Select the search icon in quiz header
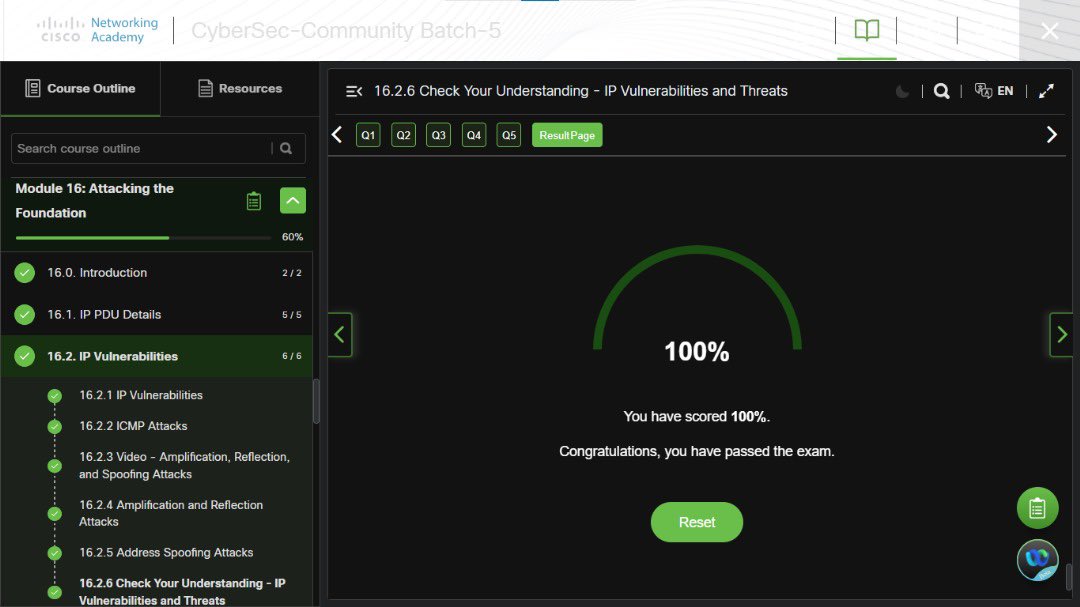This screenshot has width=1080, height=607. tap(941, 91)
